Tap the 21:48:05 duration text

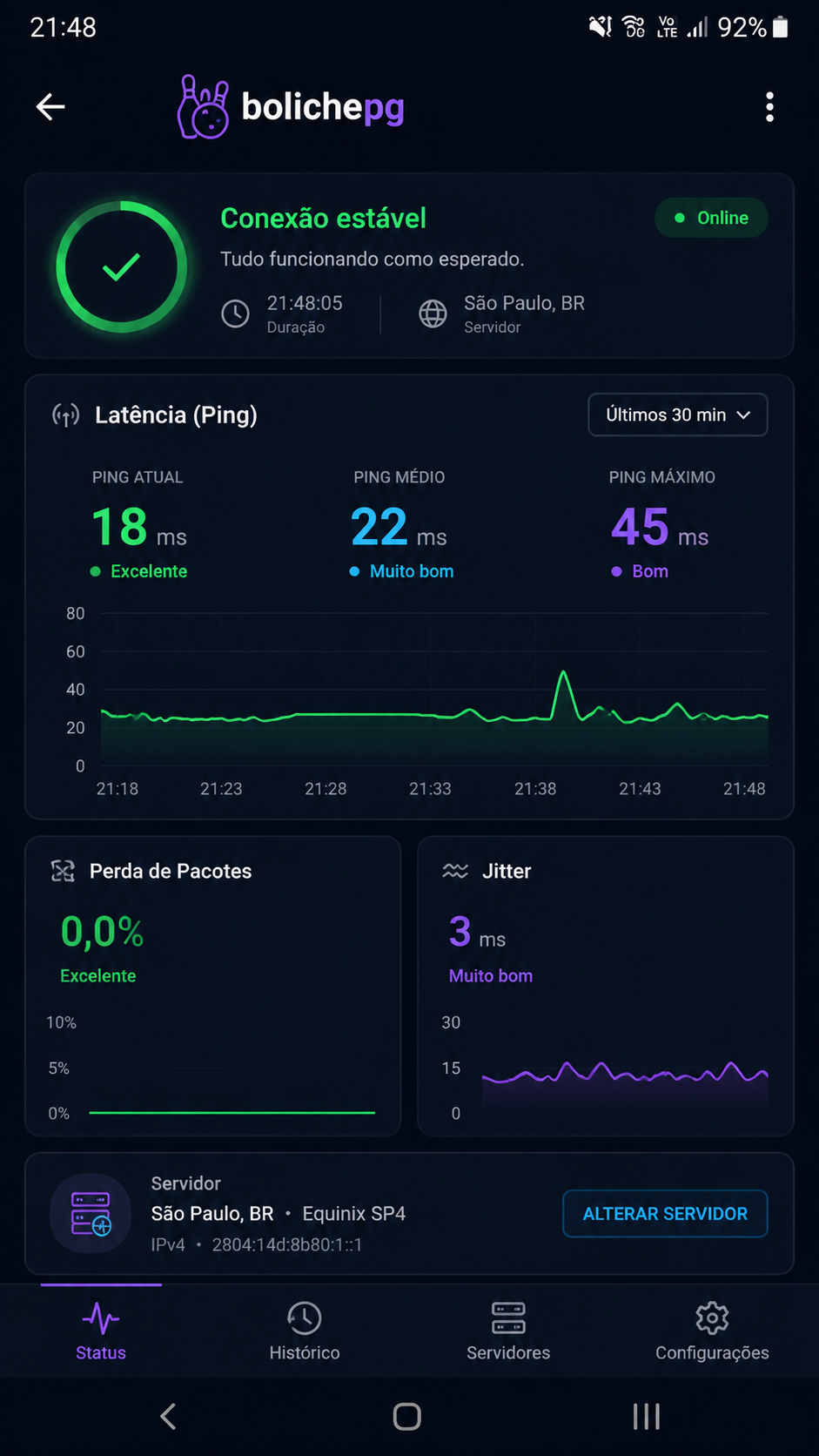[x=305, y=303]
